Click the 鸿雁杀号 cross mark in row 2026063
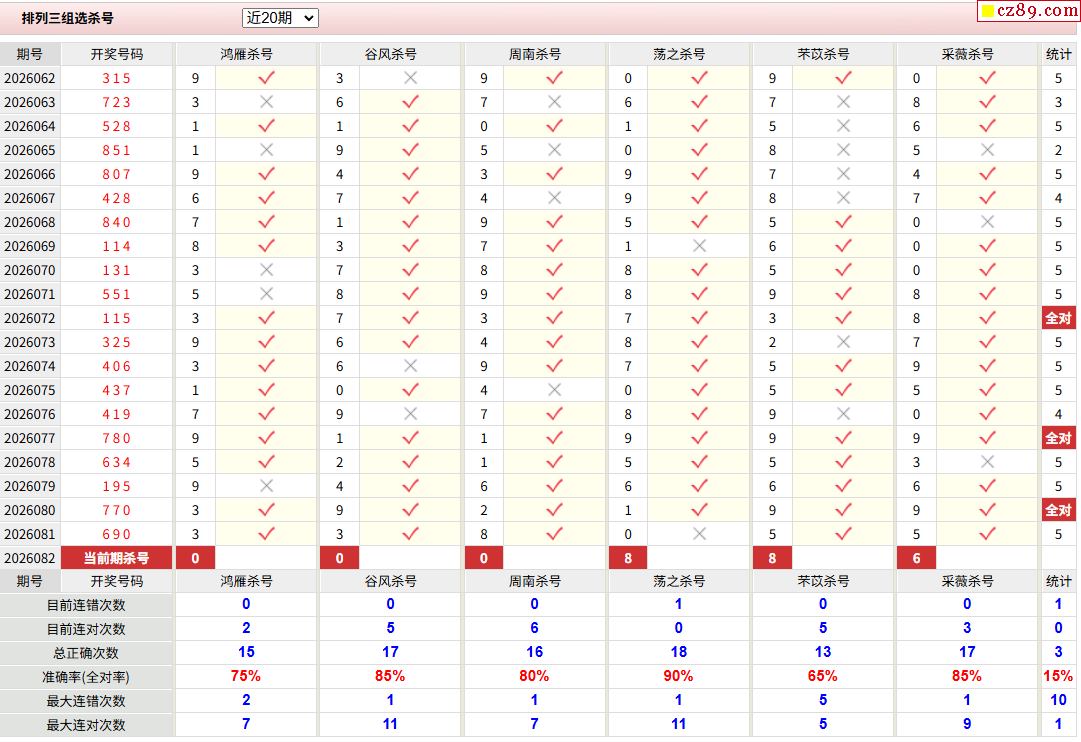Image resolution: width=1081 pixels, height=742 pixels. [x=266, y=102]
